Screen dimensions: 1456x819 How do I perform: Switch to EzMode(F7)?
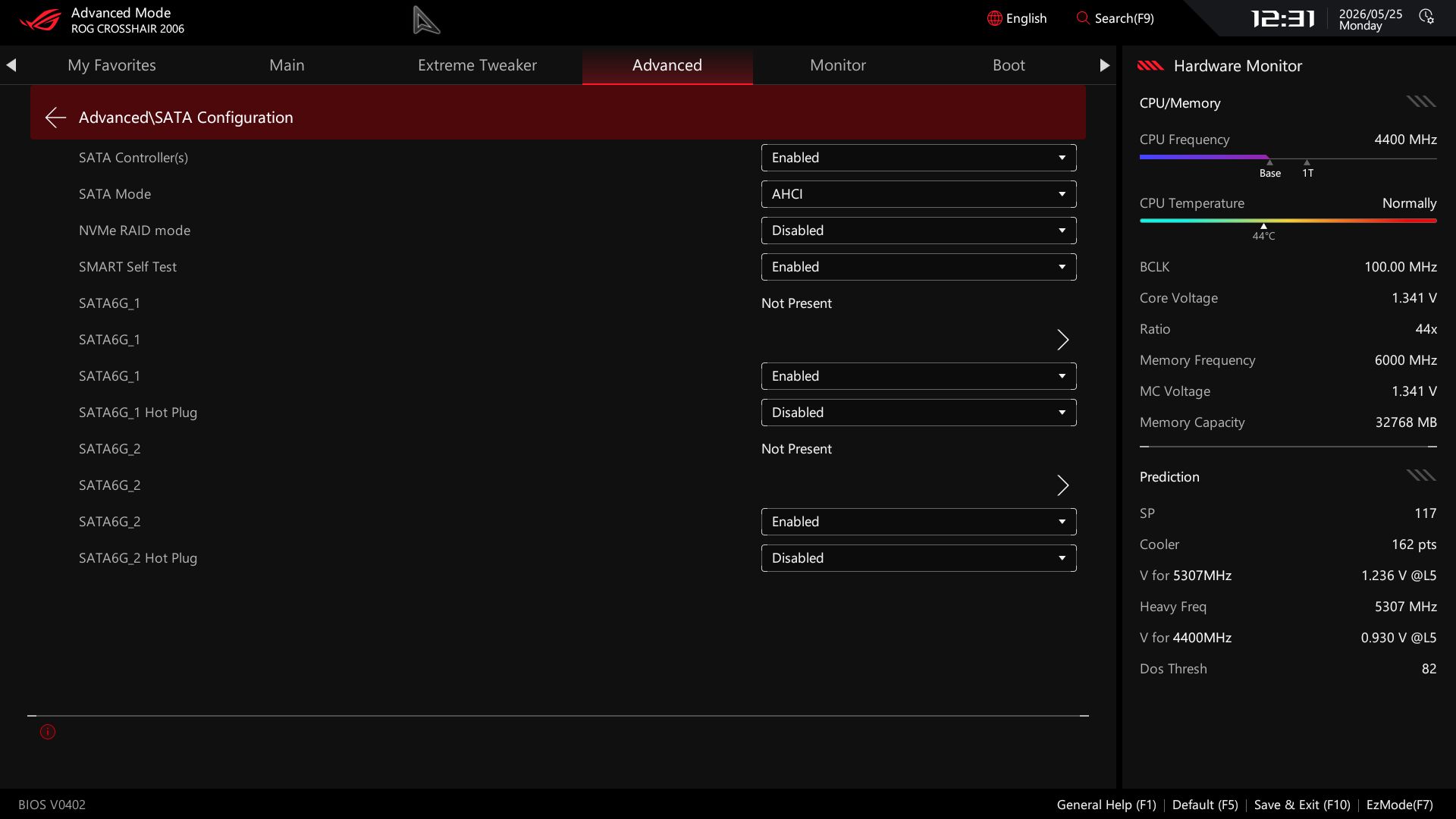(x=1399, y=805)
